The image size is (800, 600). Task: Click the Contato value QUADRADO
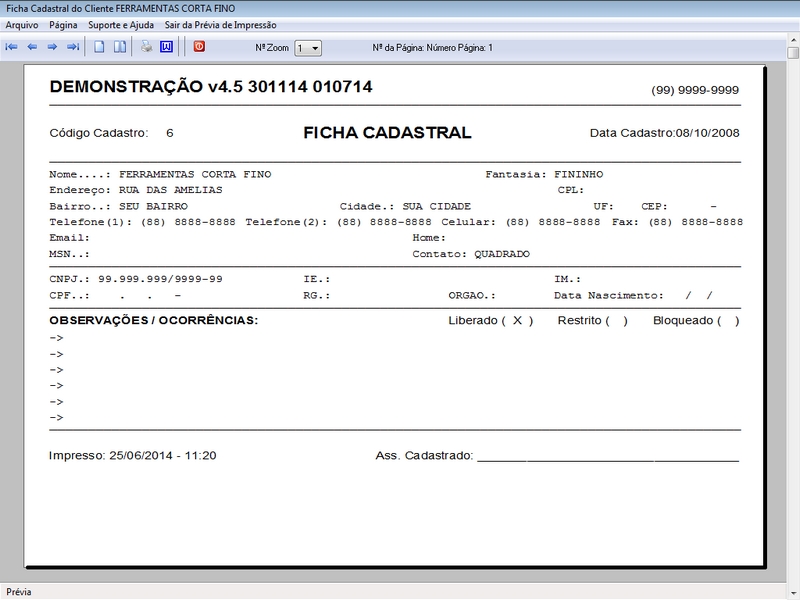coord(502,254)
